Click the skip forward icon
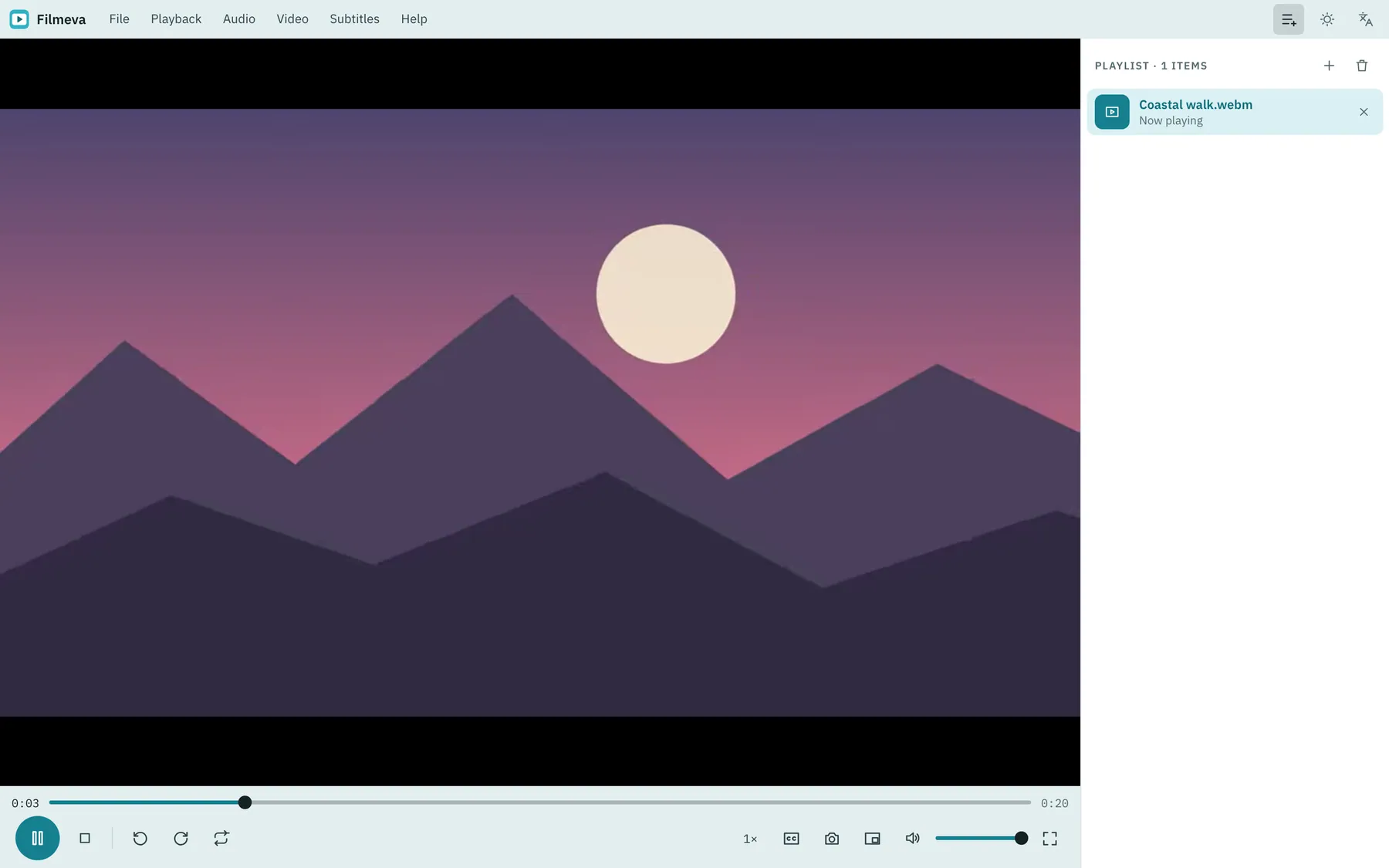Image resolution: width=1389 pixels, height=868 pixels. point(181,838)
